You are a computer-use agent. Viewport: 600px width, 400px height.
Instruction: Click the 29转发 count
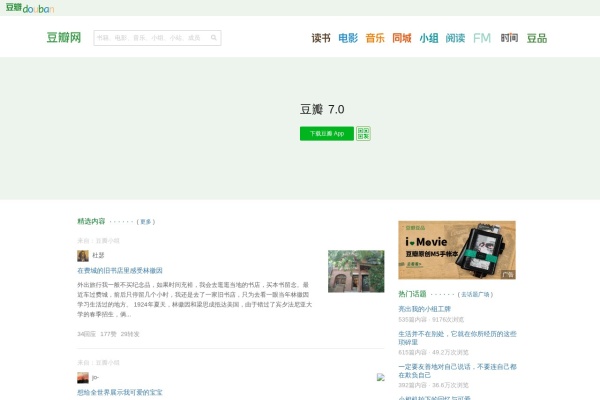130,334
